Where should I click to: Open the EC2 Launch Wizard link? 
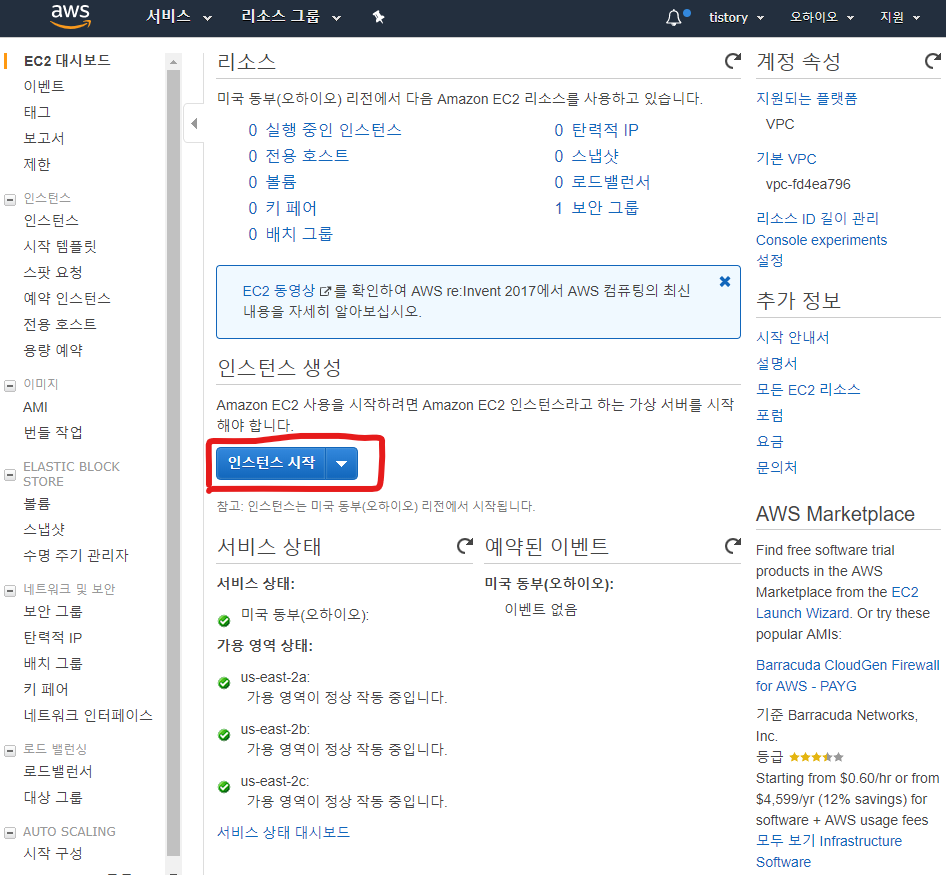tap(837, 603)
